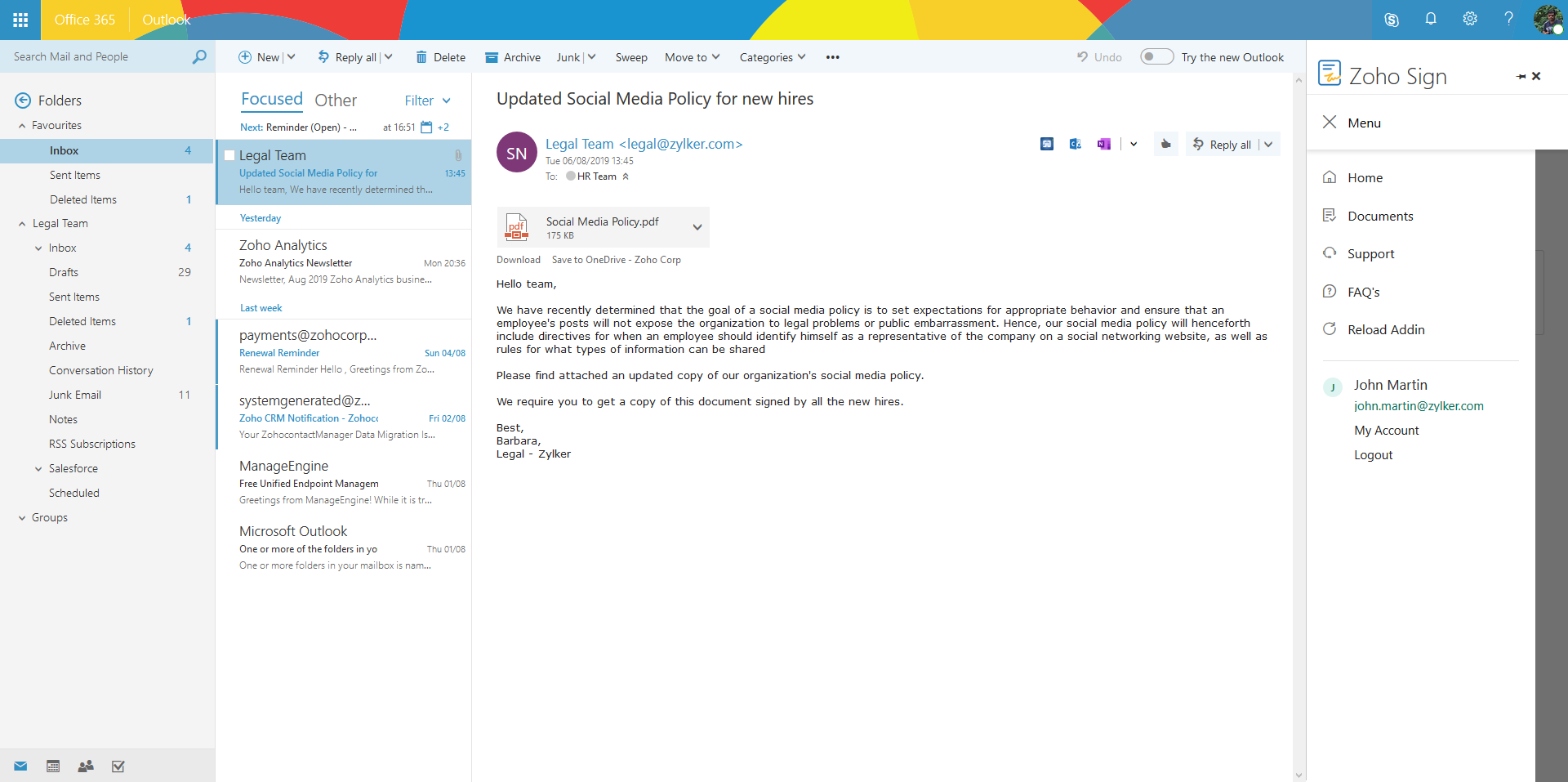Pin the Zoho Sign add-in pane

[1521, 77]
